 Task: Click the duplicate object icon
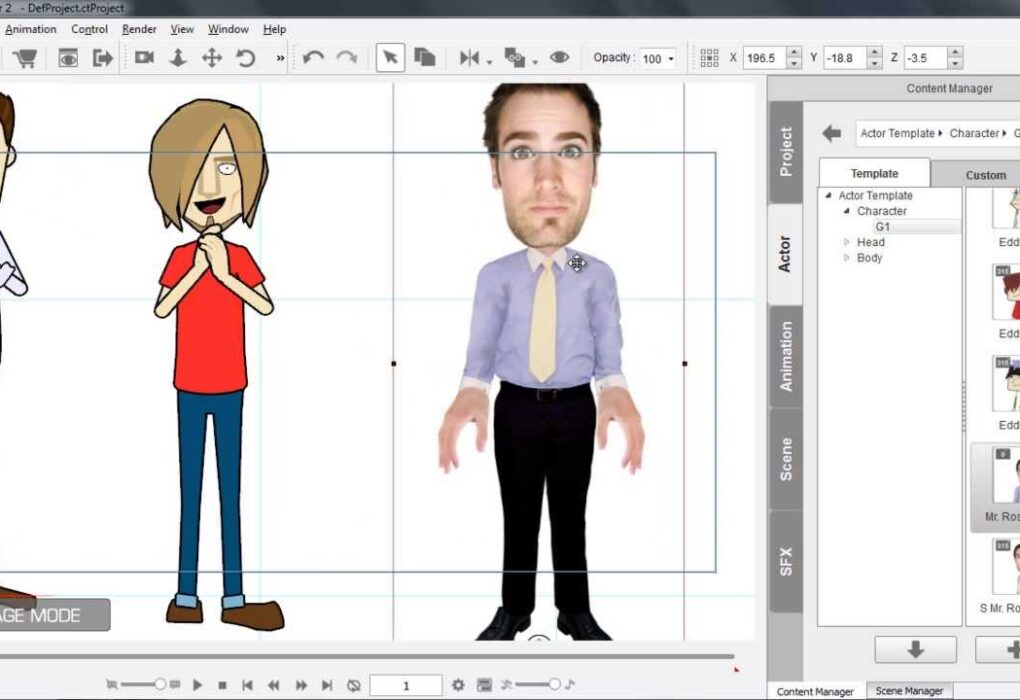click(x=424, y=58)
